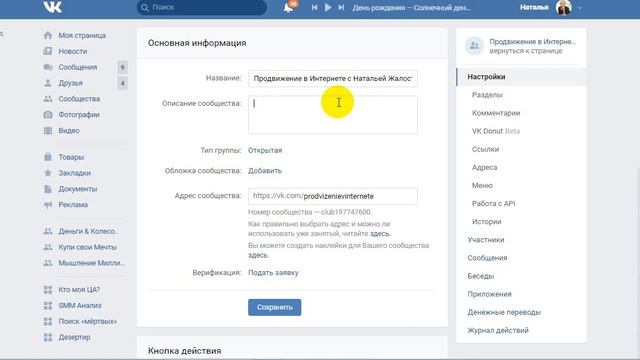Click the Сообщения chat bubble icon
640x360 pixels.
pyautogui.click(x=48, y=67)
